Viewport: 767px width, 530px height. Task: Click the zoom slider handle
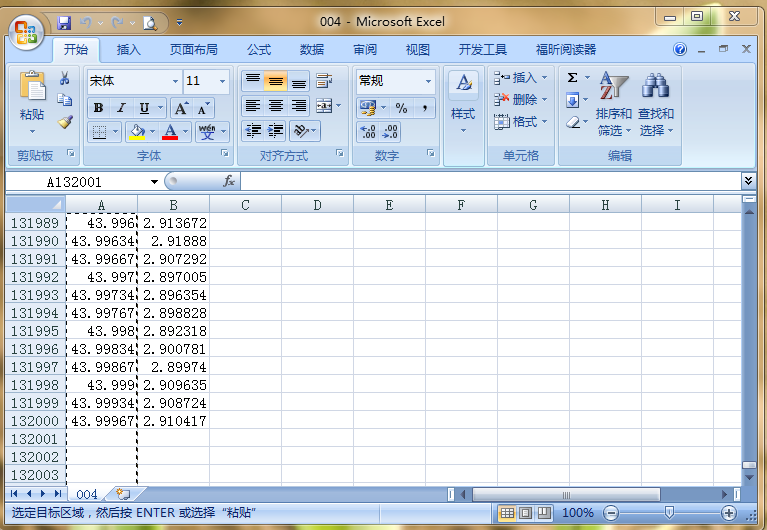pos(669,513)
